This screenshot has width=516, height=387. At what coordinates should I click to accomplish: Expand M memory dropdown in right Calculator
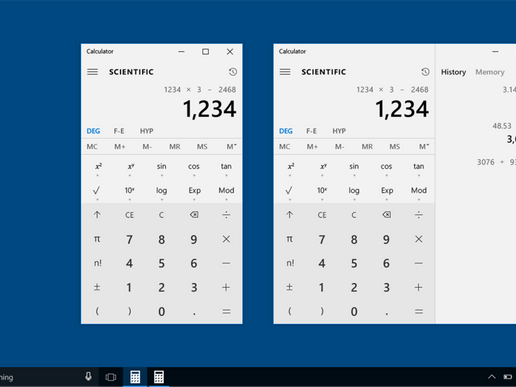pos(424,146)
